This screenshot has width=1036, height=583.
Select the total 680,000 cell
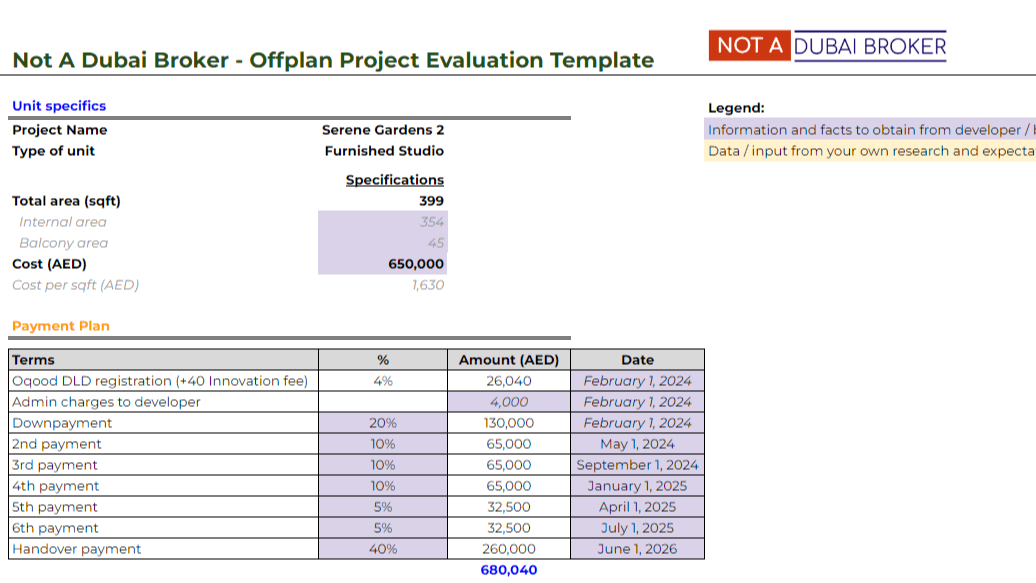click(509, 570)
